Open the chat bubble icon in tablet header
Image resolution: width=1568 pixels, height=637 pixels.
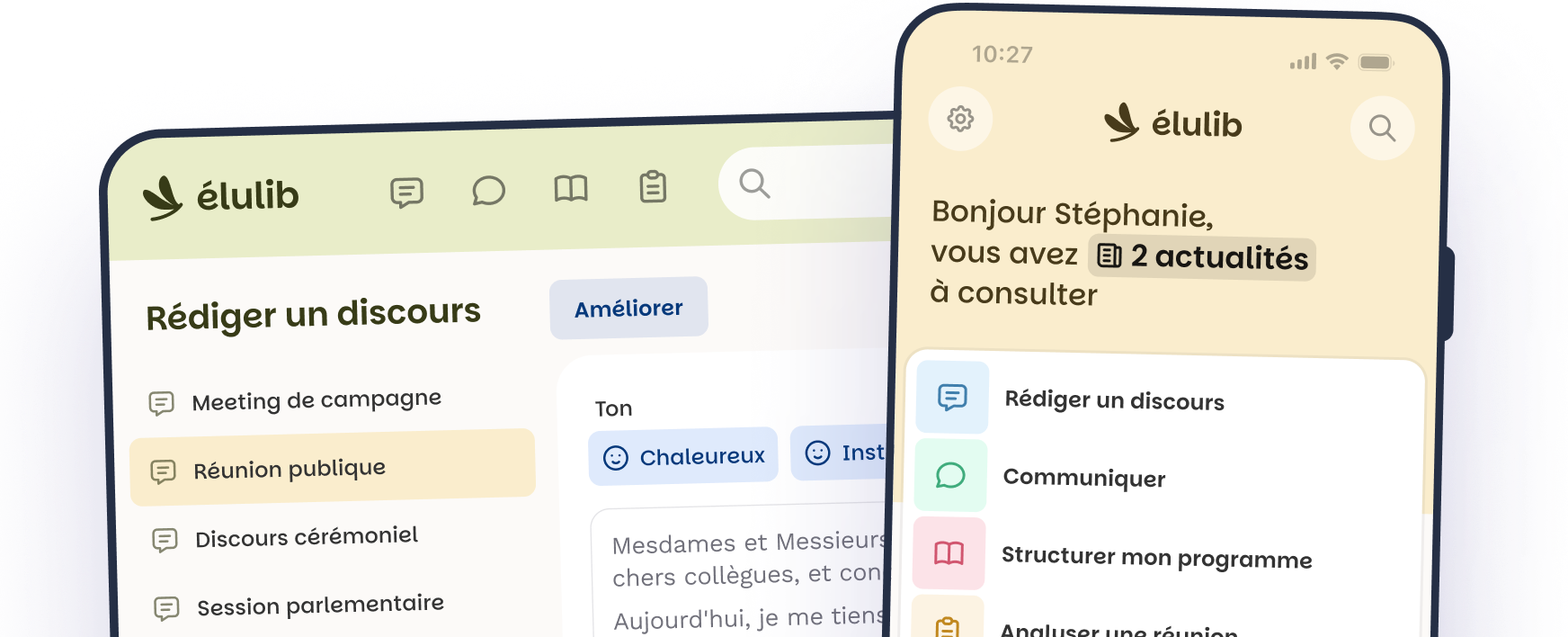[x=488, y=191]
